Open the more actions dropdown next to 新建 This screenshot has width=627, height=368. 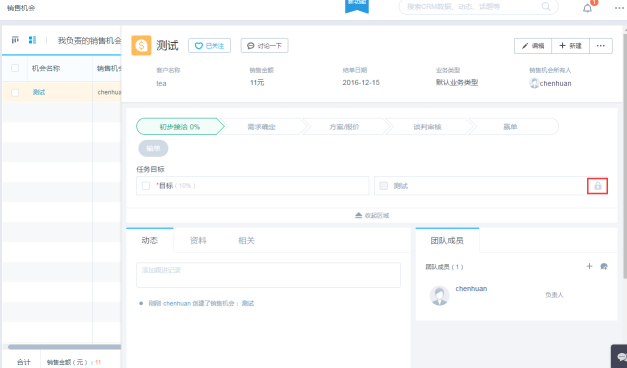[x=601, y=46]
